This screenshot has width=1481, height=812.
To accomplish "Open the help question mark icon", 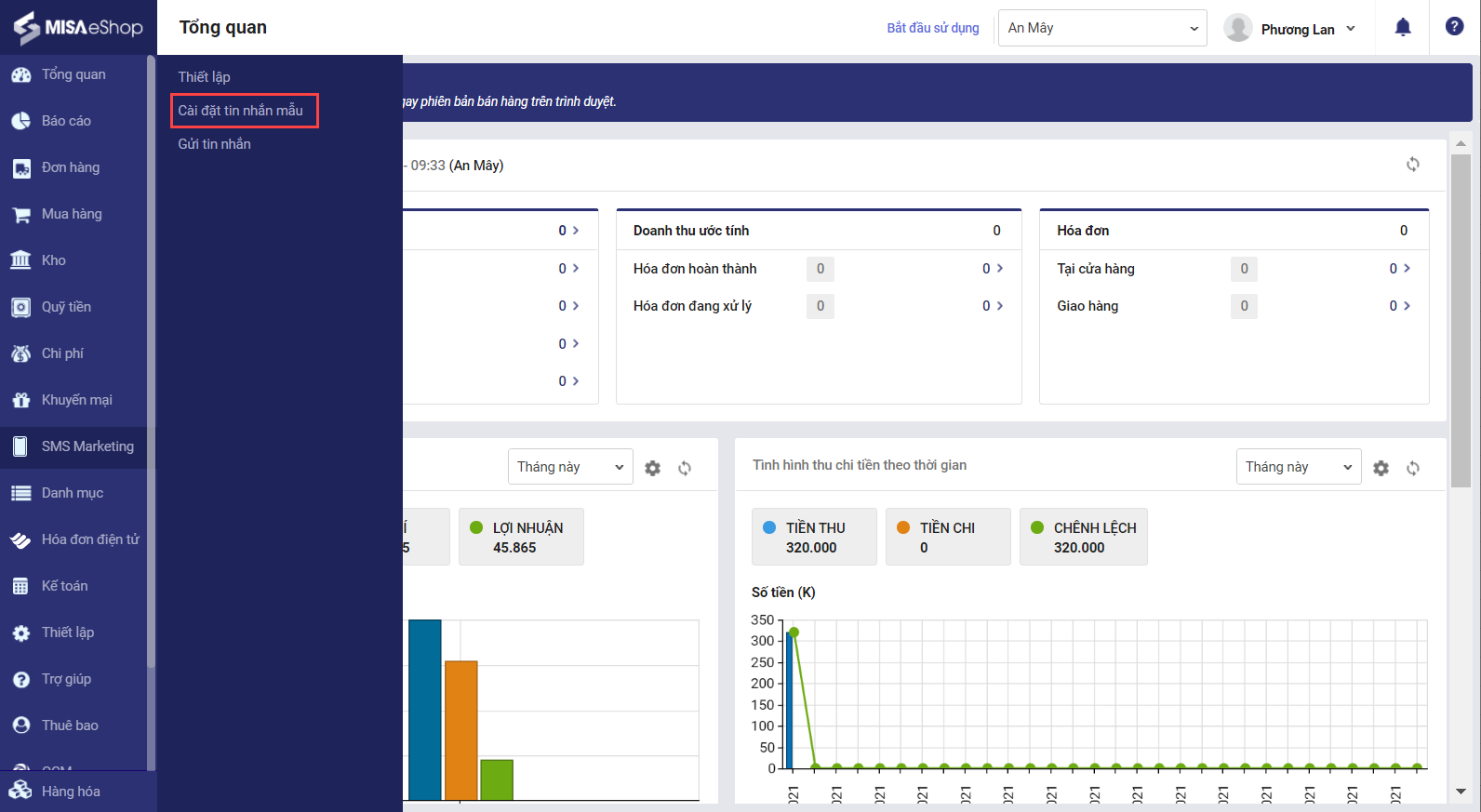I will 1454,27.
